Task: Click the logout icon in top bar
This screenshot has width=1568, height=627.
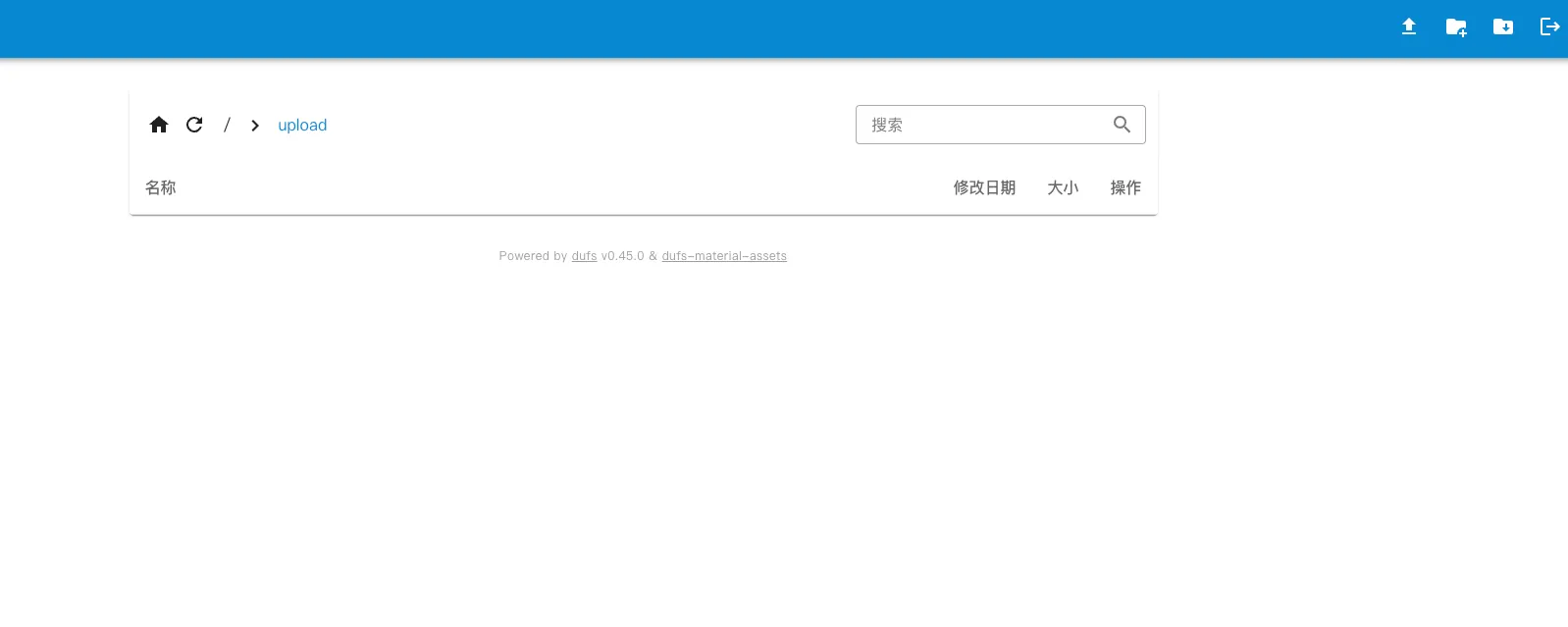Action: [1549, 27]
